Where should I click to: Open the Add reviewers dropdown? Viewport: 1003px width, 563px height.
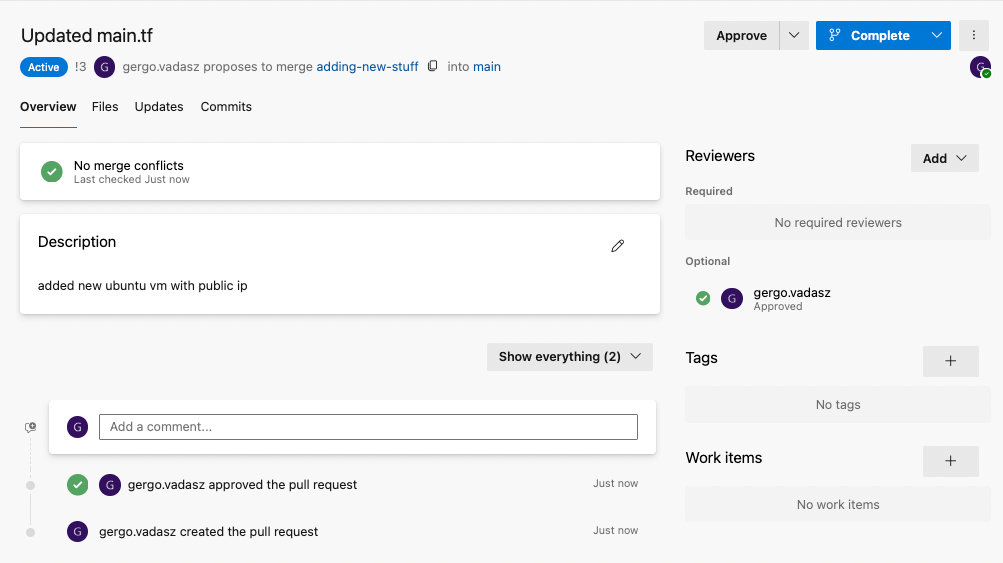[944, 158]
